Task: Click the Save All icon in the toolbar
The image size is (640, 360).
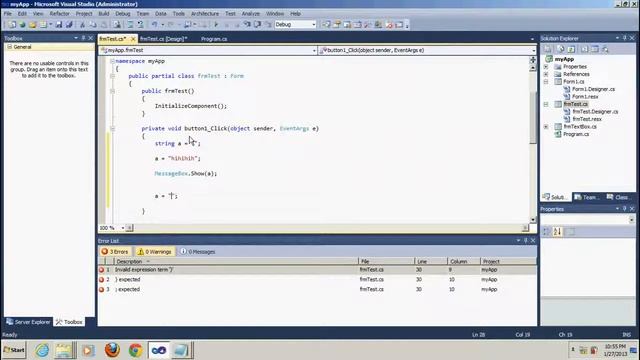Action: [69, 24]
